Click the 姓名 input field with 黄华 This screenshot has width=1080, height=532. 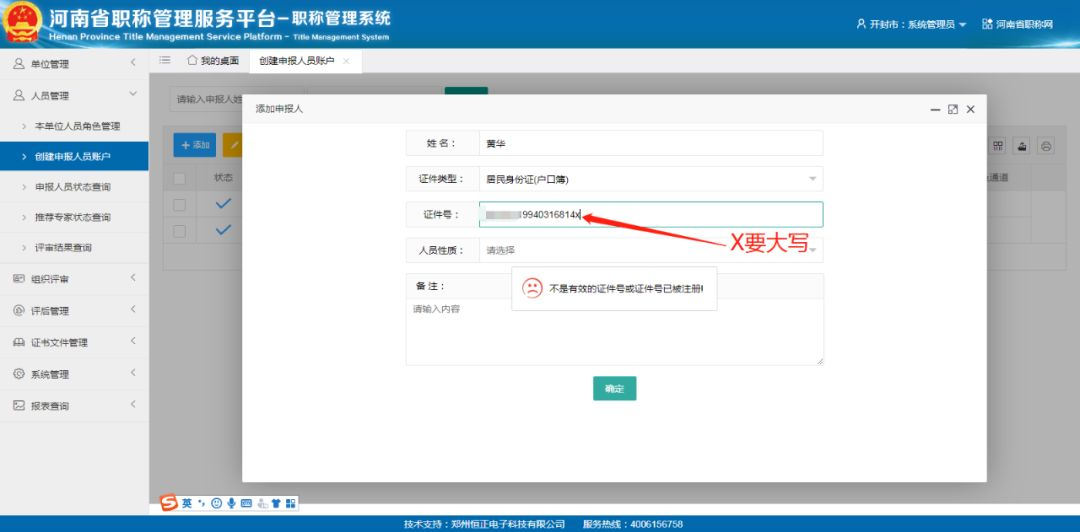coord(650,143)
